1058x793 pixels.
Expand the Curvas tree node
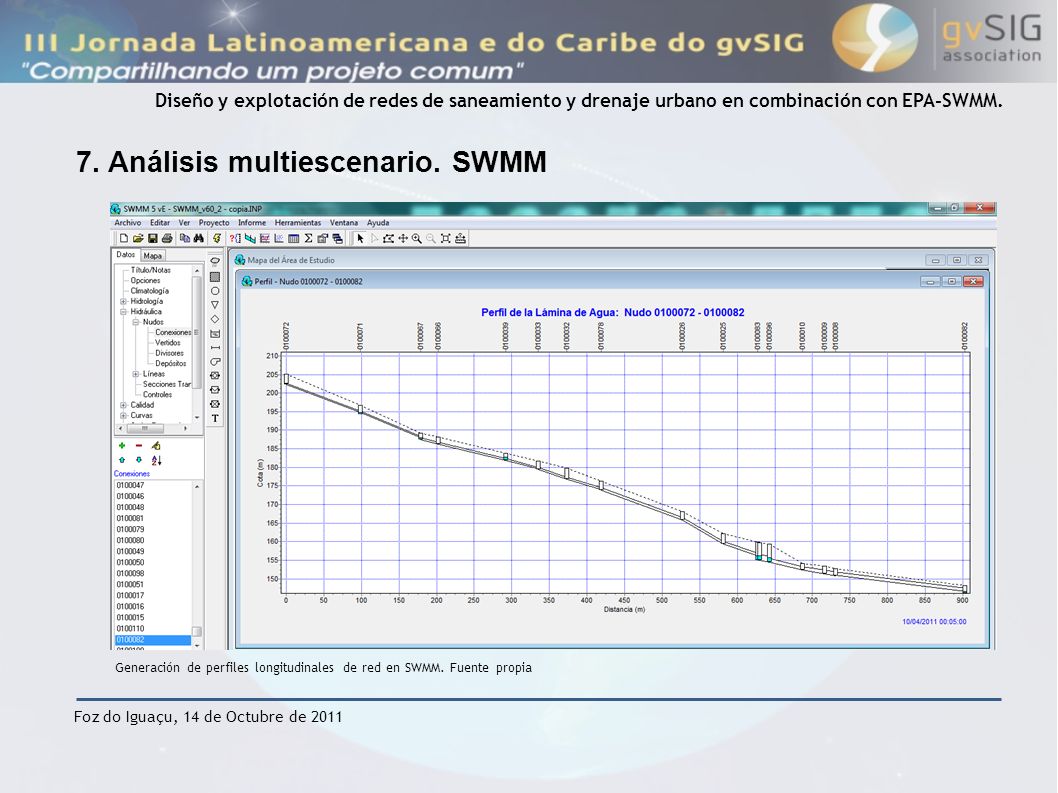(x=123, y=416)
